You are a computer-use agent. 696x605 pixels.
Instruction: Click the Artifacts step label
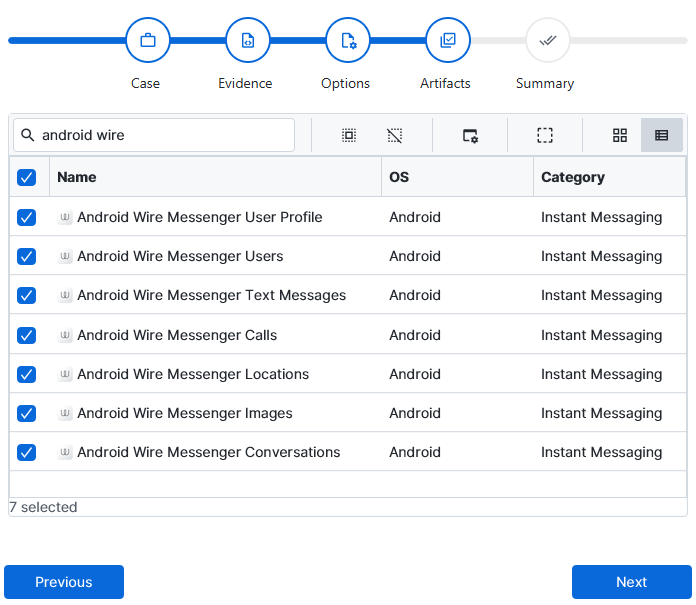[445, 83]
